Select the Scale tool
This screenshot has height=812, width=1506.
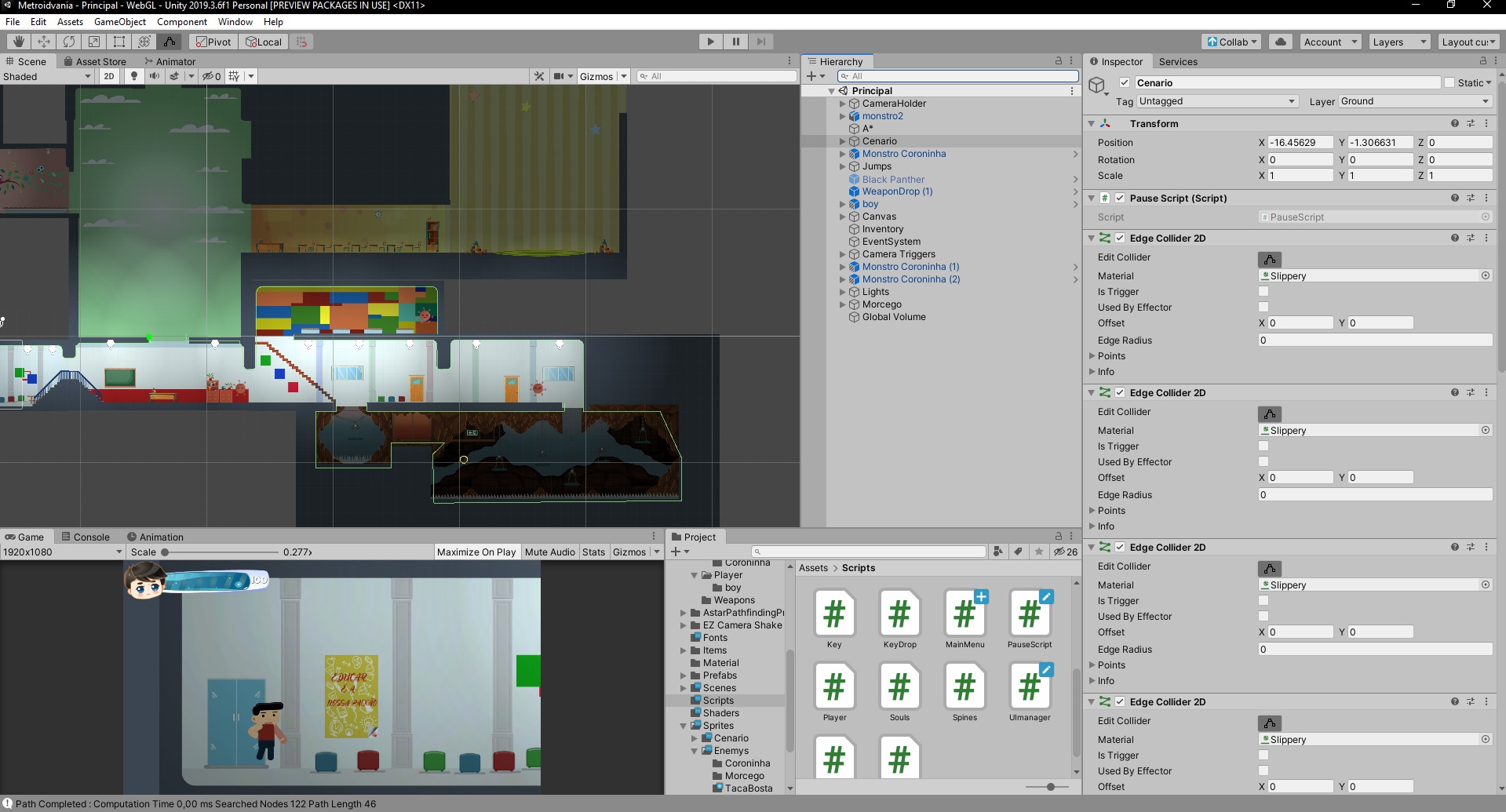click(94, 42)
